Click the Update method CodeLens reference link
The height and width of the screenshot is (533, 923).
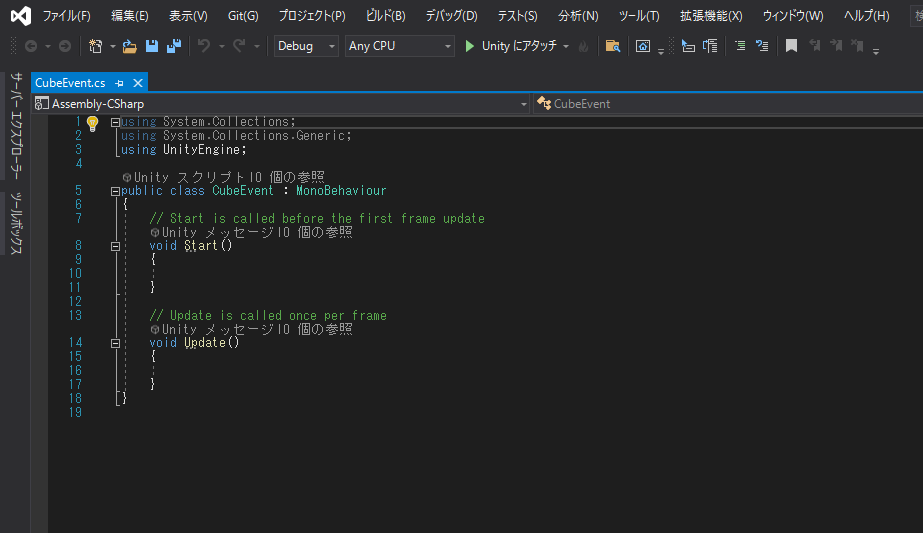point(317,329)
